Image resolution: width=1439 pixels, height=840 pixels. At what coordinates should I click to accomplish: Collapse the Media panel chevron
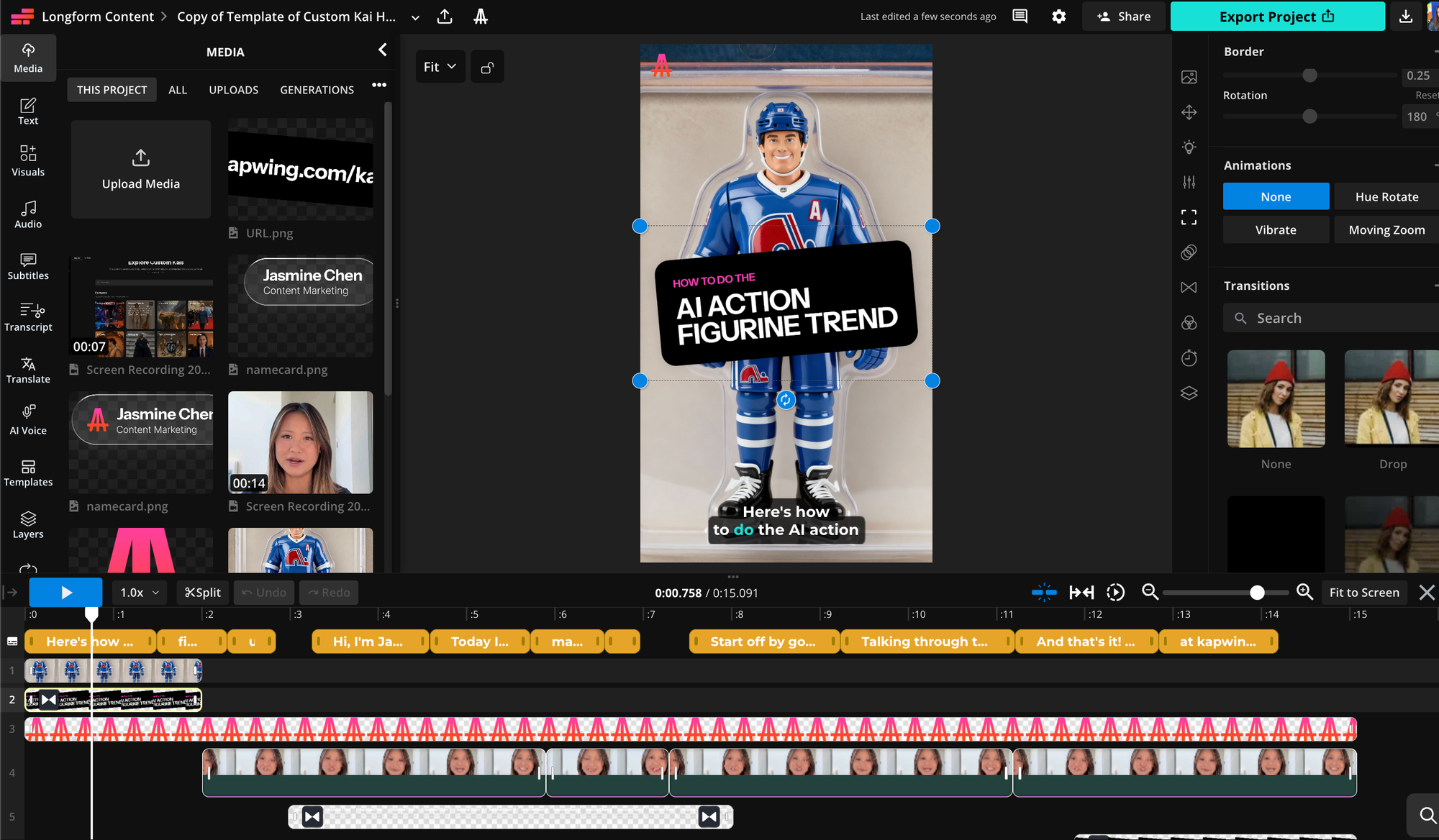click(x=383, y=50)
